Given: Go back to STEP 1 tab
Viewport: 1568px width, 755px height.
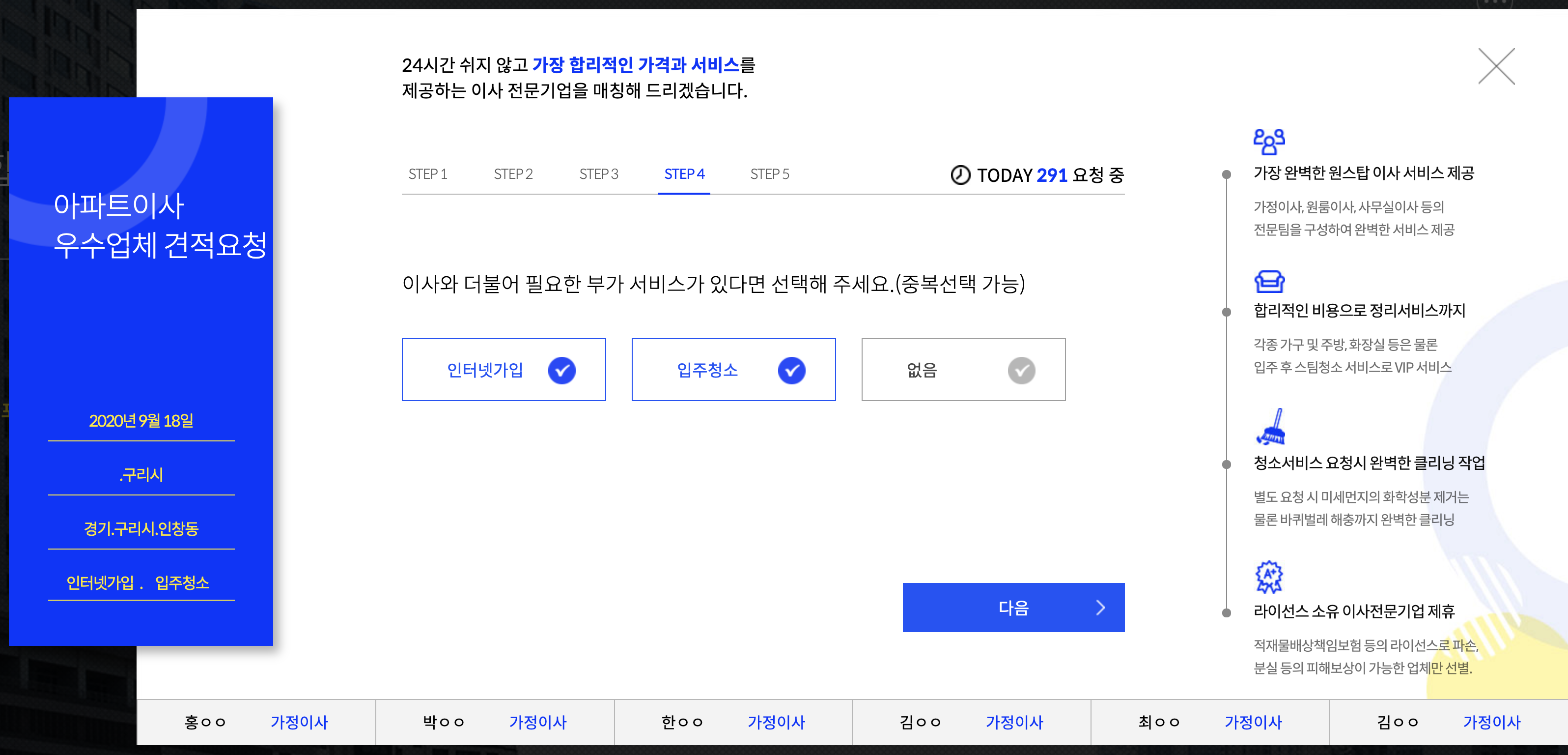Looking at the screenshot, I should coord(427,174).
